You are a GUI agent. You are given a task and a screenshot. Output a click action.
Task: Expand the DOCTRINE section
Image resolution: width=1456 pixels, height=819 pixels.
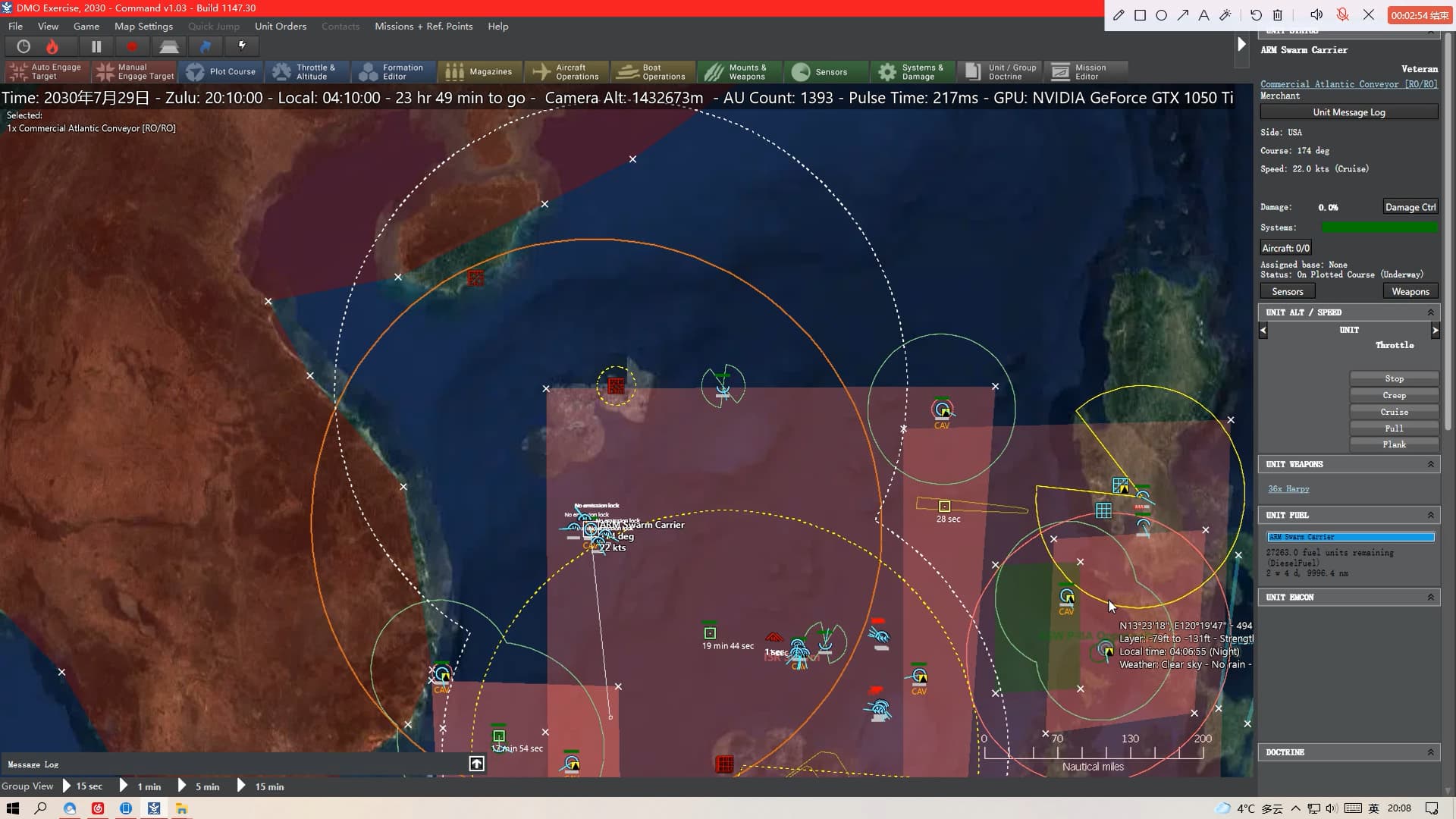(1430, 752)
